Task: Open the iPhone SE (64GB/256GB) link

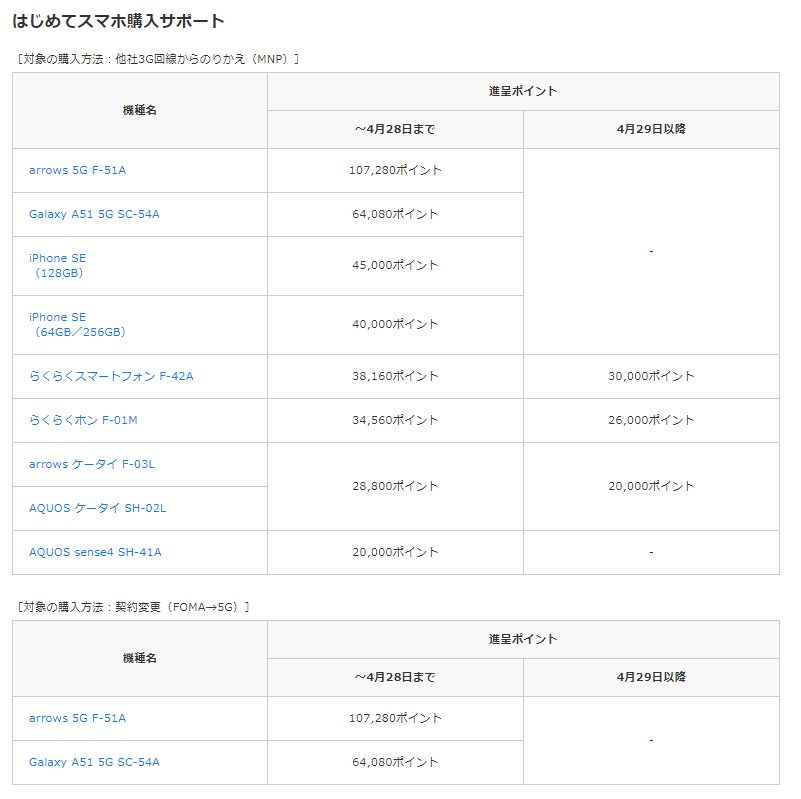Action: [x=77, y=324]
